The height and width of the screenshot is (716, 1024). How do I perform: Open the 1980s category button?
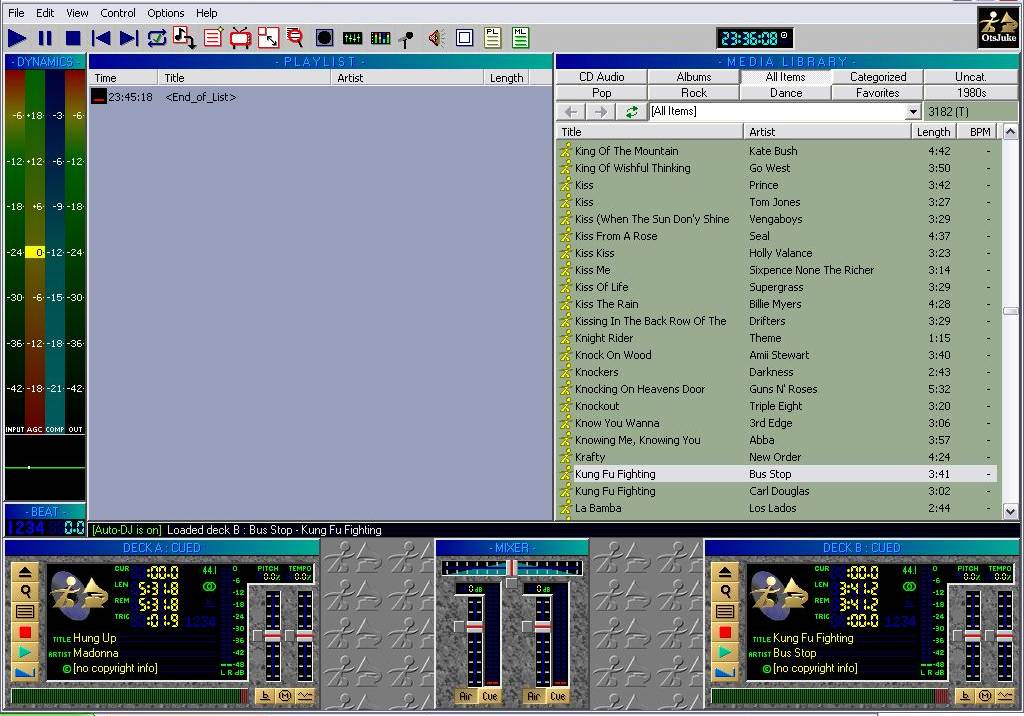pyautogui.click(x=970, y=93)
